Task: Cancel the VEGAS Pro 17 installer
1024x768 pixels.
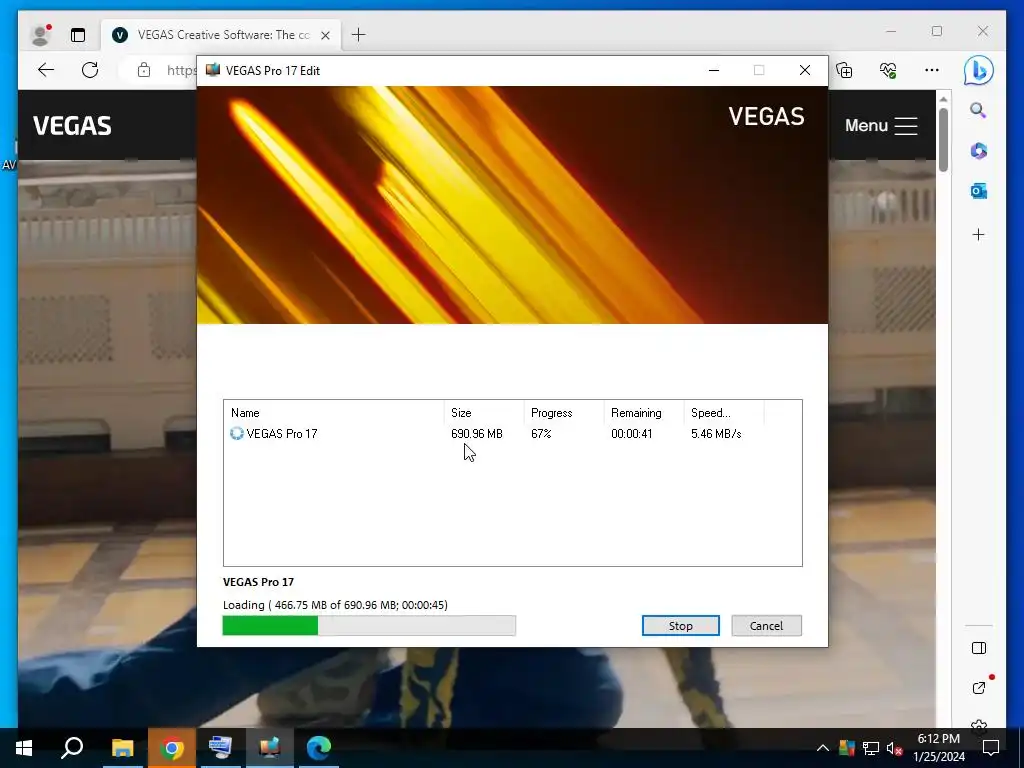Action: [x=766, y=626]
